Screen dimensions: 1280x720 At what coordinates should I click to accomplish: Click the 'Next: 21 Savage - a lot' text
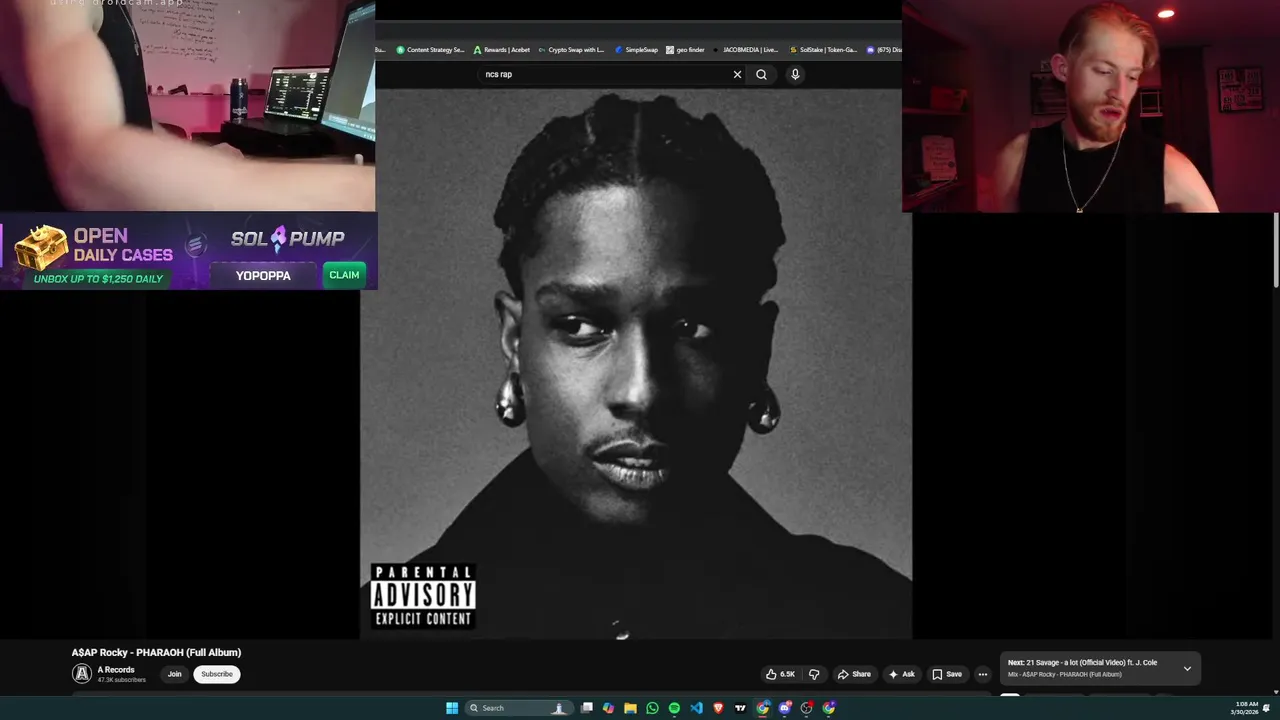pos(1082,662)
